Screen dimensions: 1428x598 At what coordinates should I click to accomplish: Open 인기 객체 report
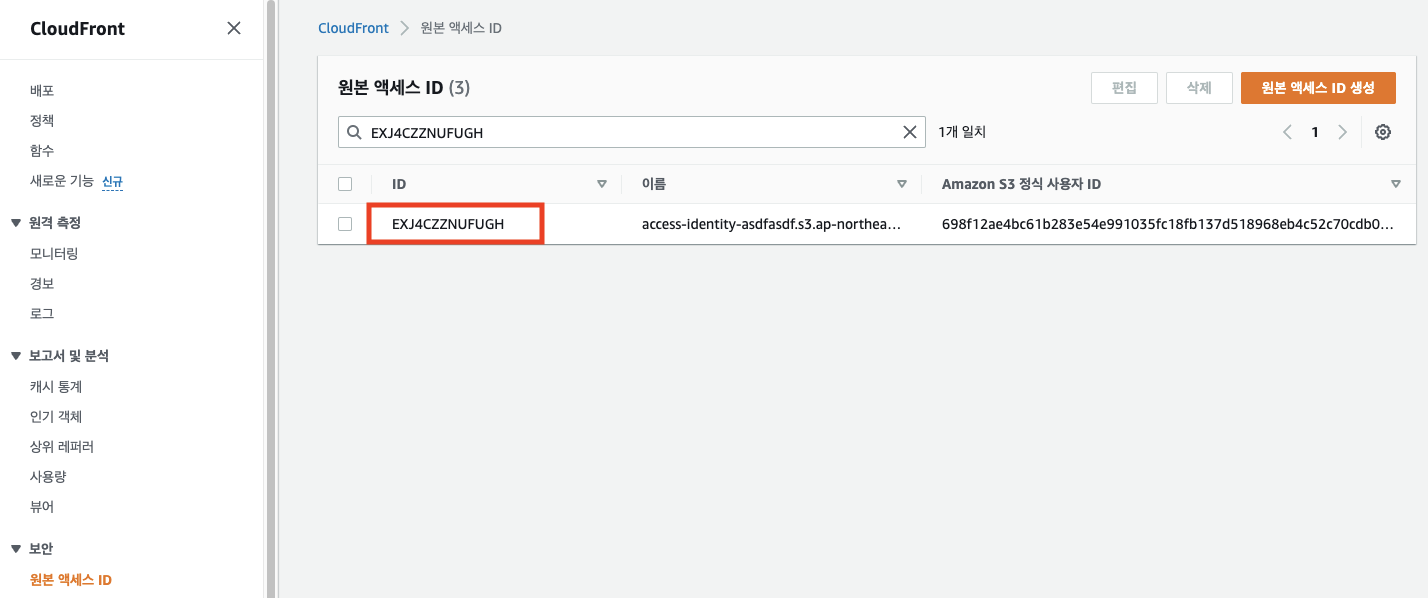coord(56,416)
